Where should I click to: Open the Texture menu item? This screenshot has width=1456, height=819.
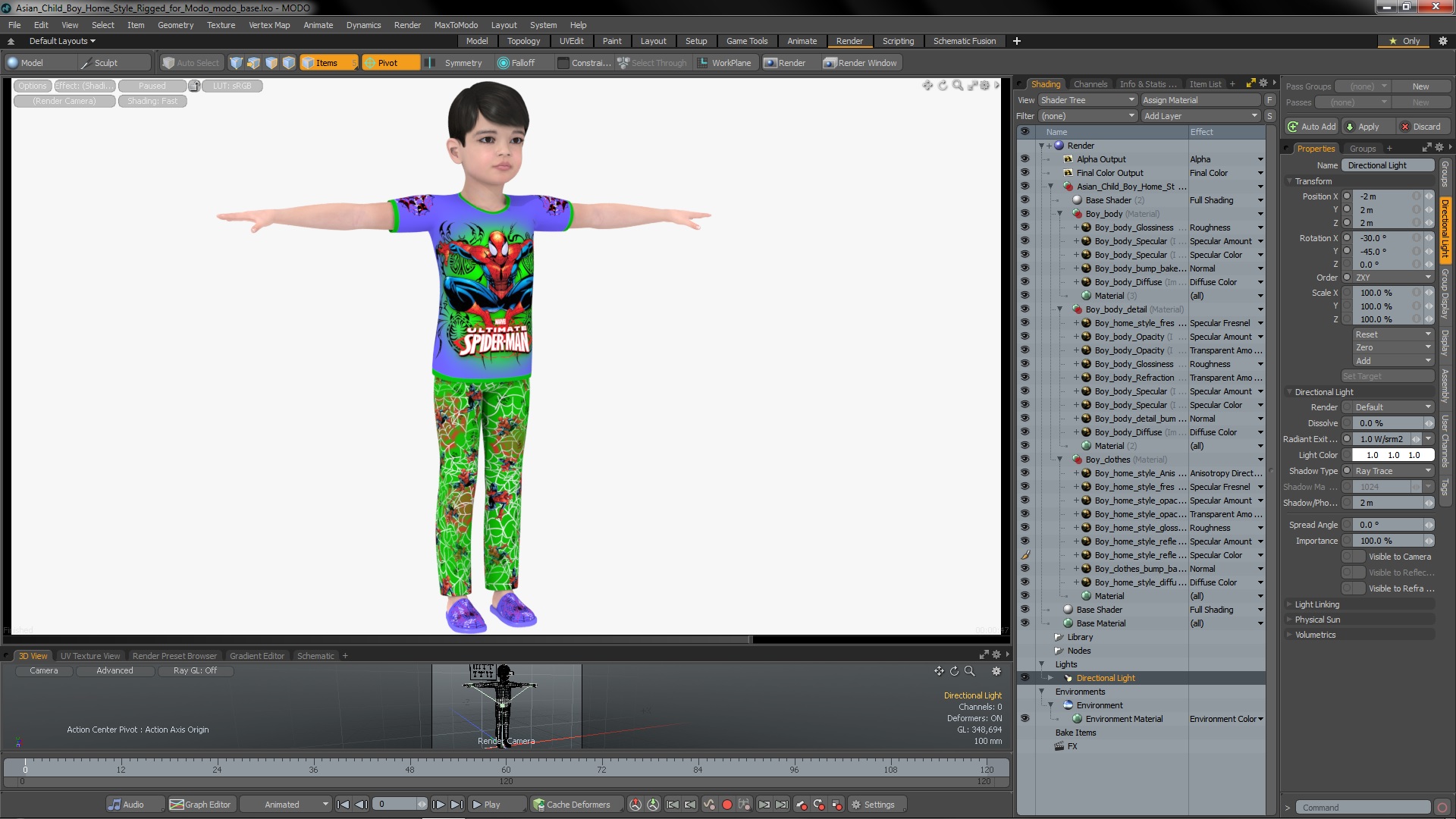pos(221,24)
